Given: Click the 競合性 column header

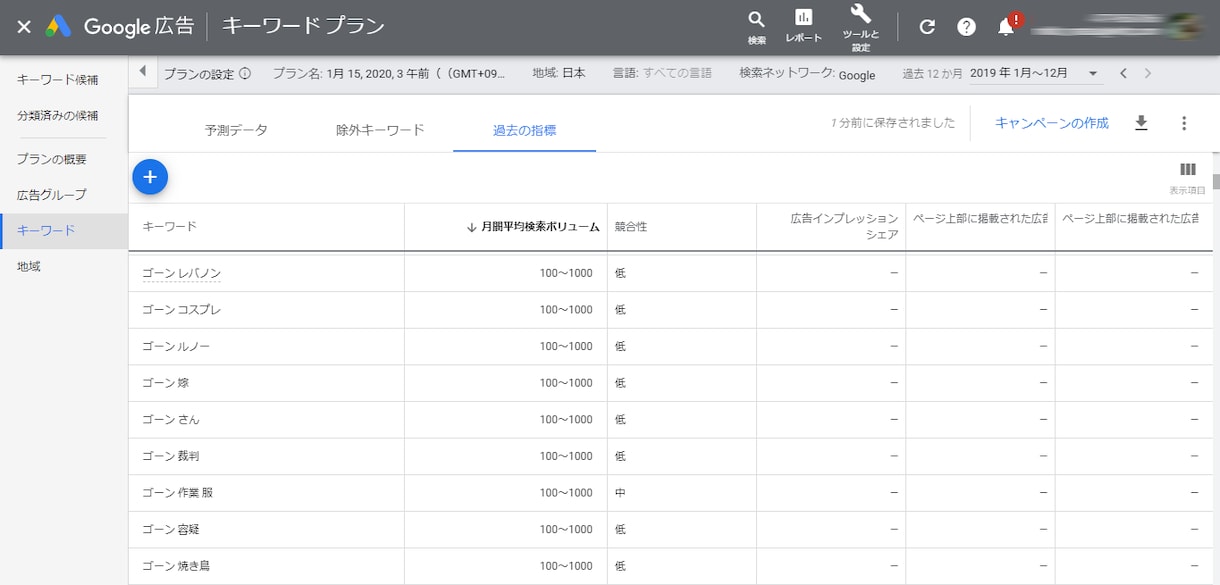Looking at the screenshot, I should pyautogui.click(x=631, y=227).
